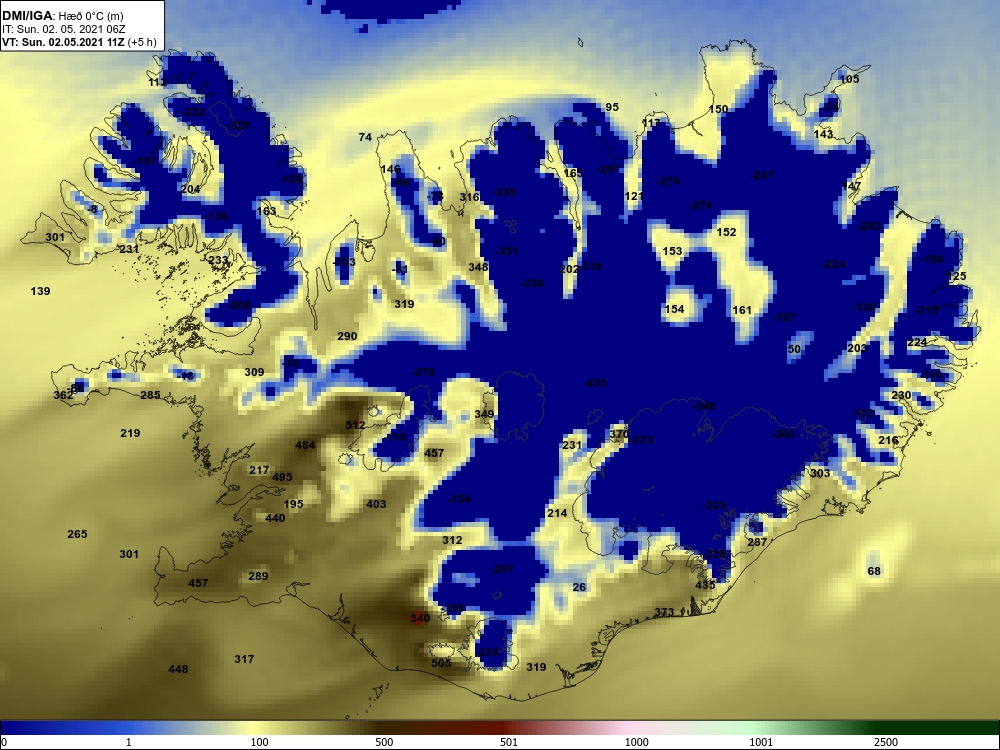Click the 312 value label
The image size is (1000, 750).
pos(452,540)
